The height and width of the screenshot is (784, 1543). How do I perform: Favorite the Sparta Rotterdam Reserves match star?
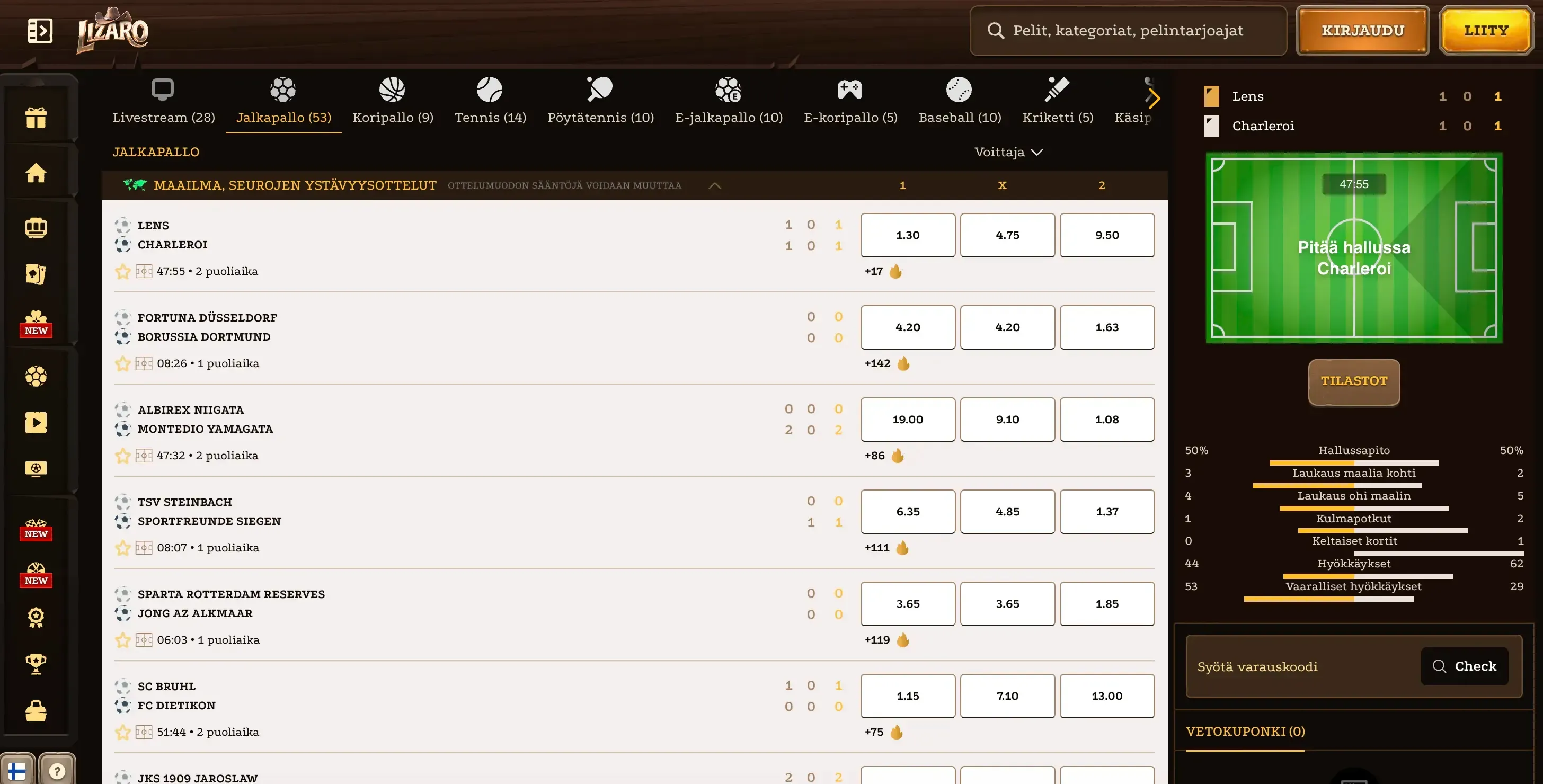pyautogui.click(x=123, y=640)
